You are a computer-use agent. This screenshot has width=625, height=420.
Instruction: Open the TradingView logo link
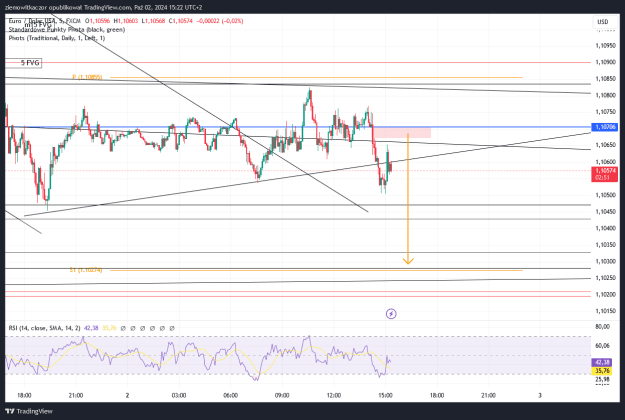[x=29, y=411]
